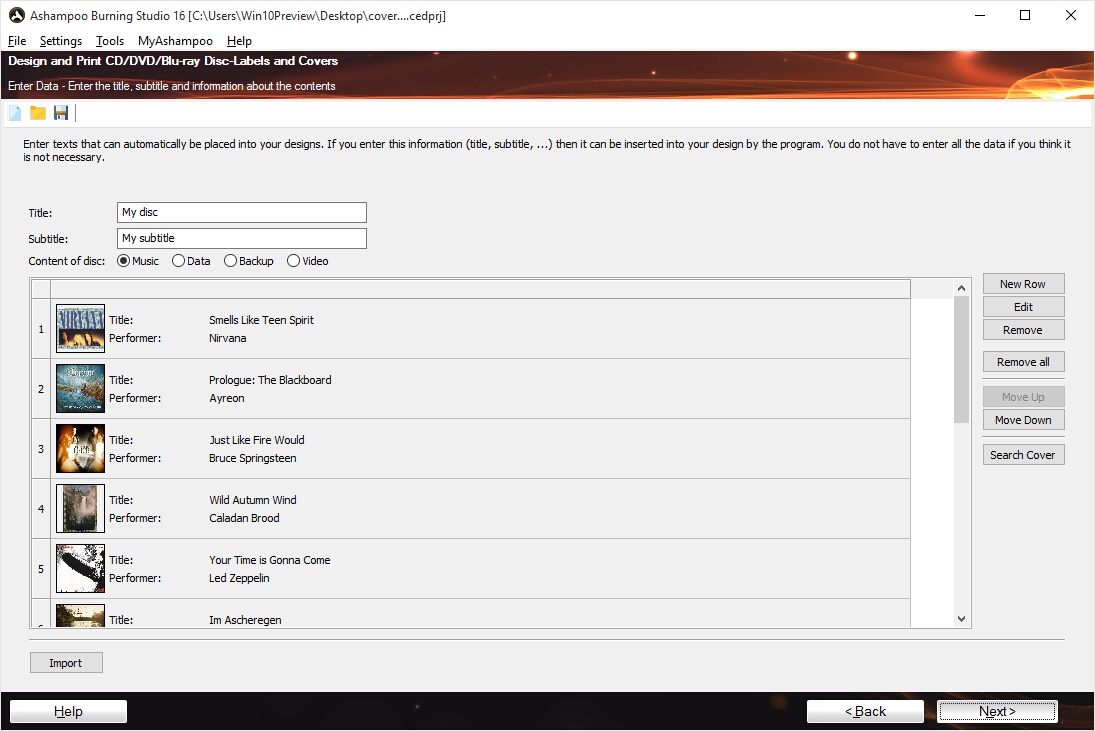Maximize the Burning Studio window
Viewport: 1095px width, 731px height.
pyautogui.click(x=1025, y=15)
